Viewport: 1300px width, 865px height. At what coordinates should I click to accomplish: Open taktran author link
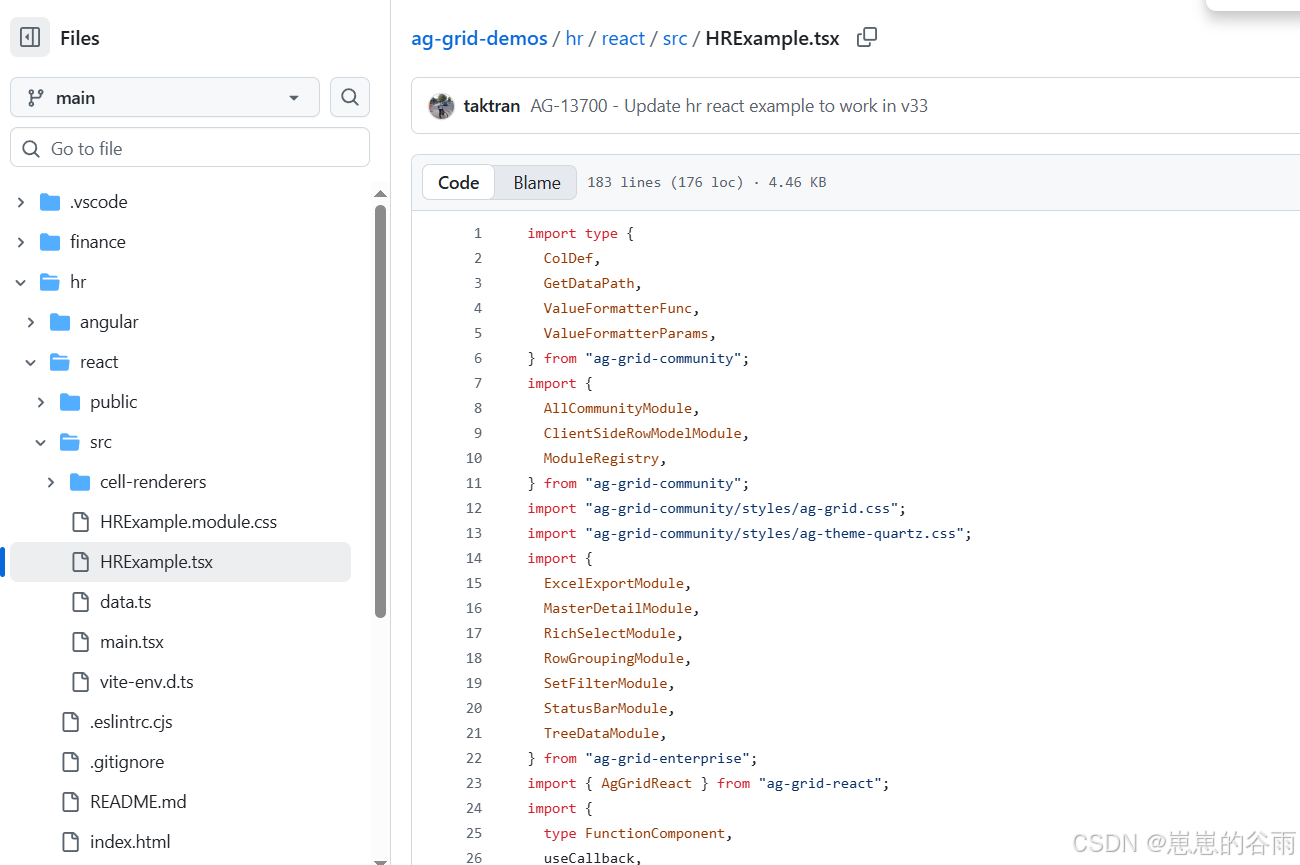492,106
